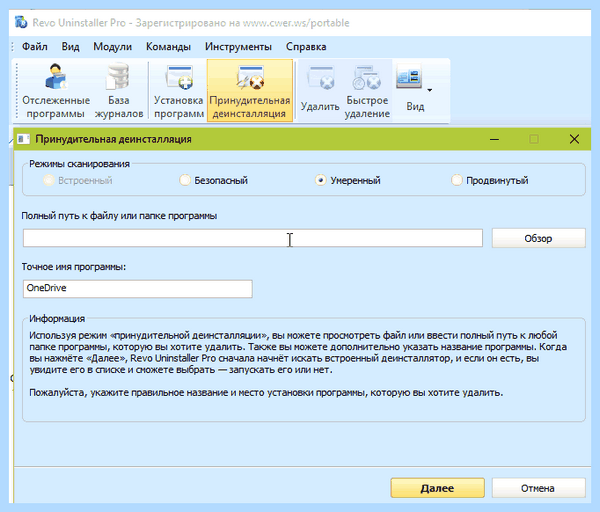This screenshot has height=512, width=600.
Task: Focus the full program path field
Action: [x=253, y=238]
